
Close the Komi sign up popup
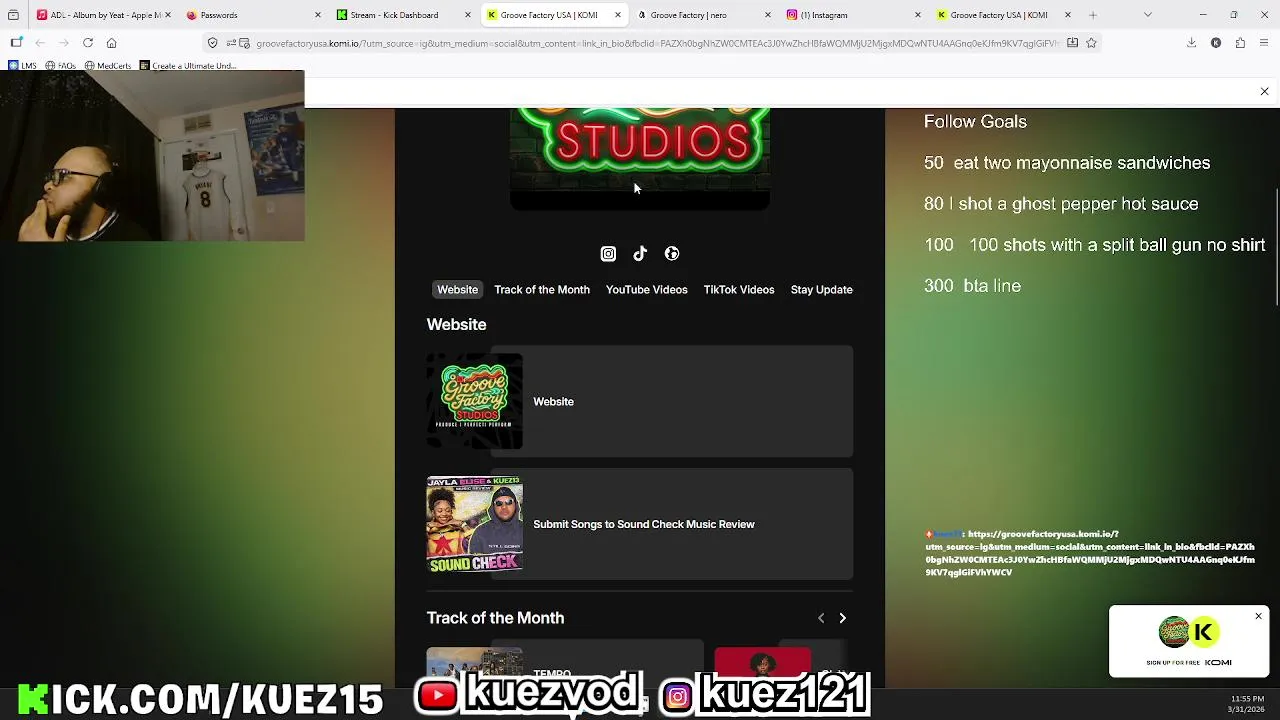(x=1258, y=616)
